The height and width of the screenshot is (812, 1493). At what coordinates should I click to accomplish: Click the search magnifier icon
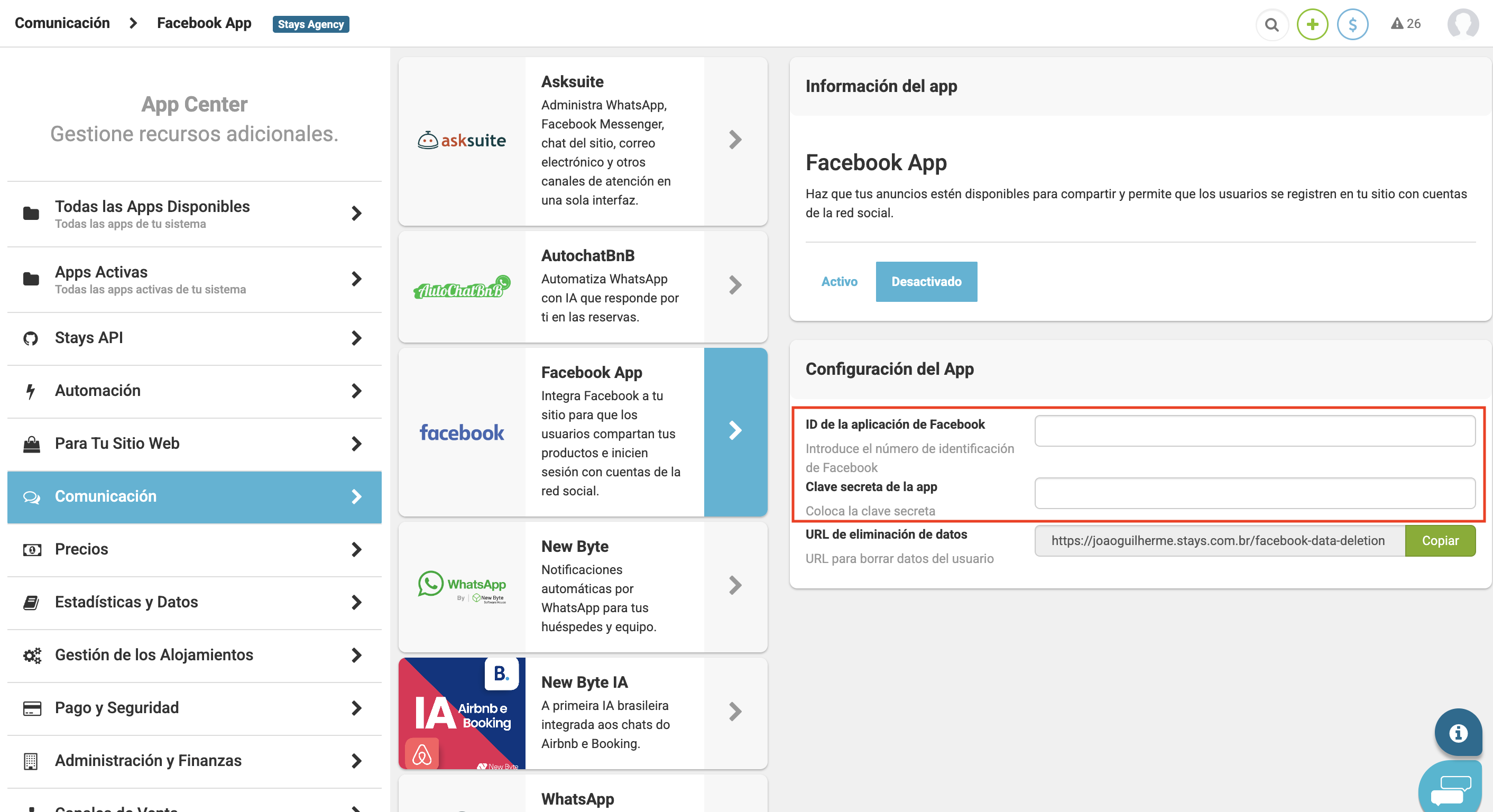[x=1271, y=24]
